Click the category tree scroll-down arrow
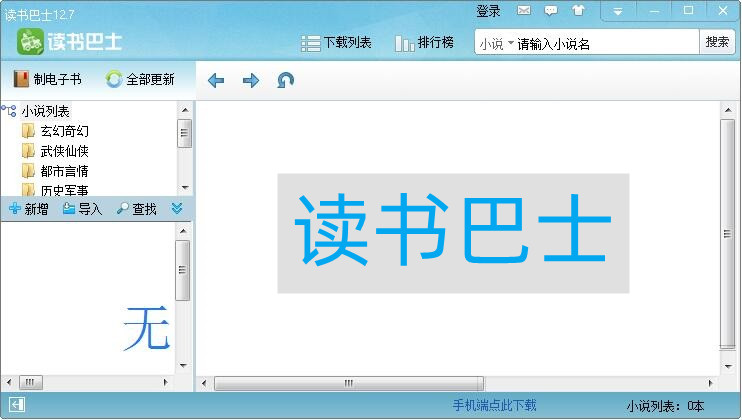Screen dimensions: 742x420 pos(185,188)
